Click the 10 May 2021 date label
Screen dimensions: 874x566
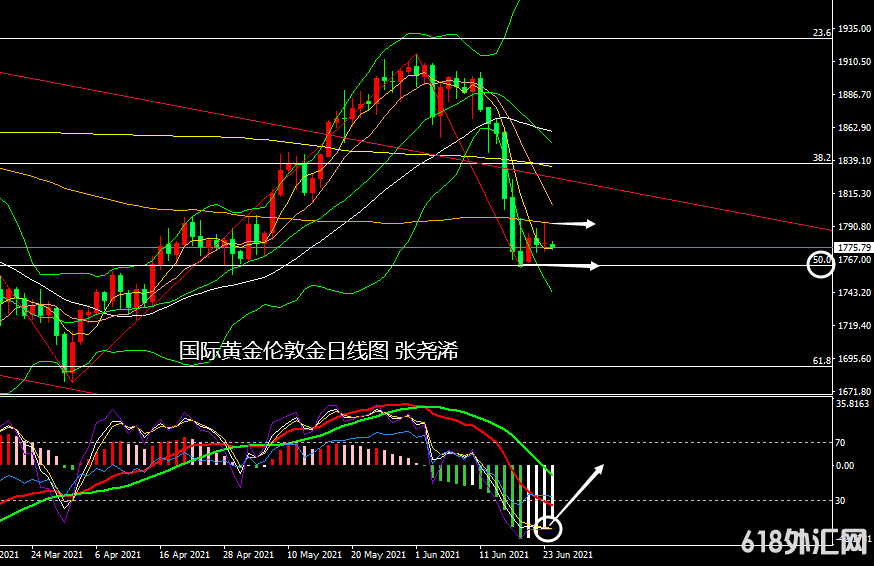(x=312, y=553)
